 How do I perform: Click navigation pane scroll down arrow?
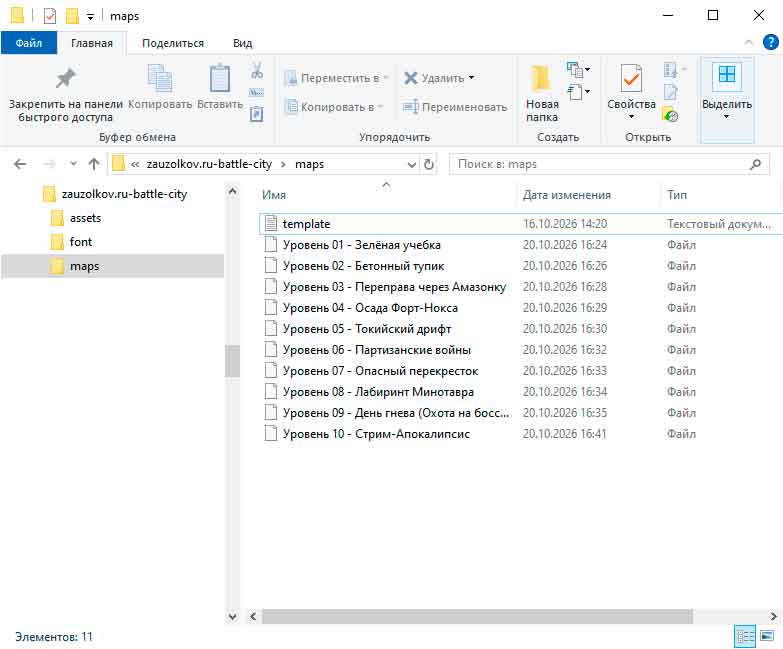(232, 617)
